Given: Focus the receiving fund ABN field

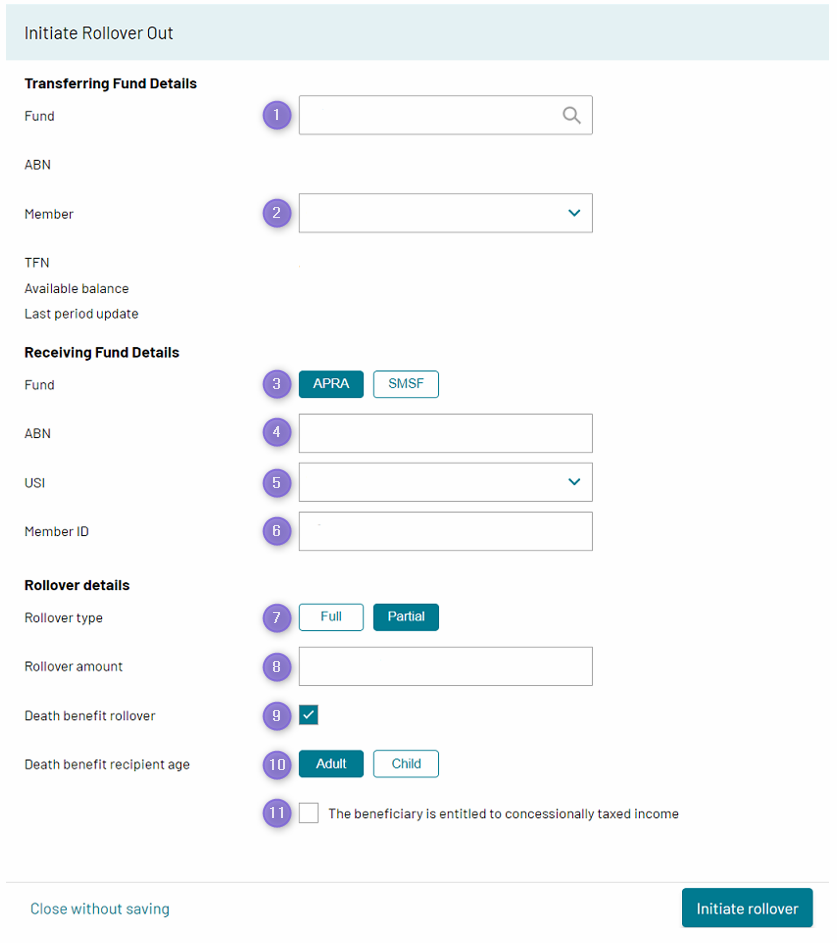Looking at the screenshot, I should coord(446,433).
